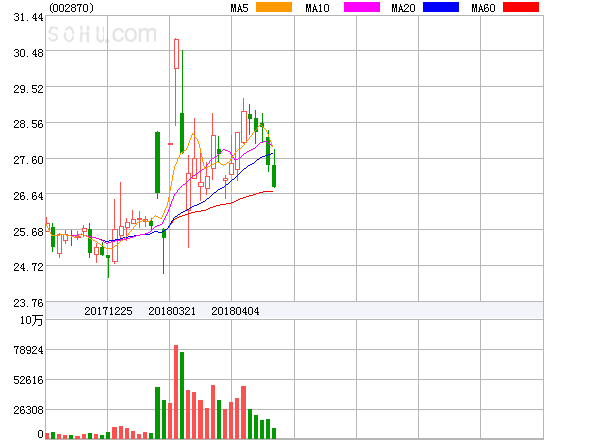600x440 pixels.
Task: Click the 20180404 date label
Action: 235,311
